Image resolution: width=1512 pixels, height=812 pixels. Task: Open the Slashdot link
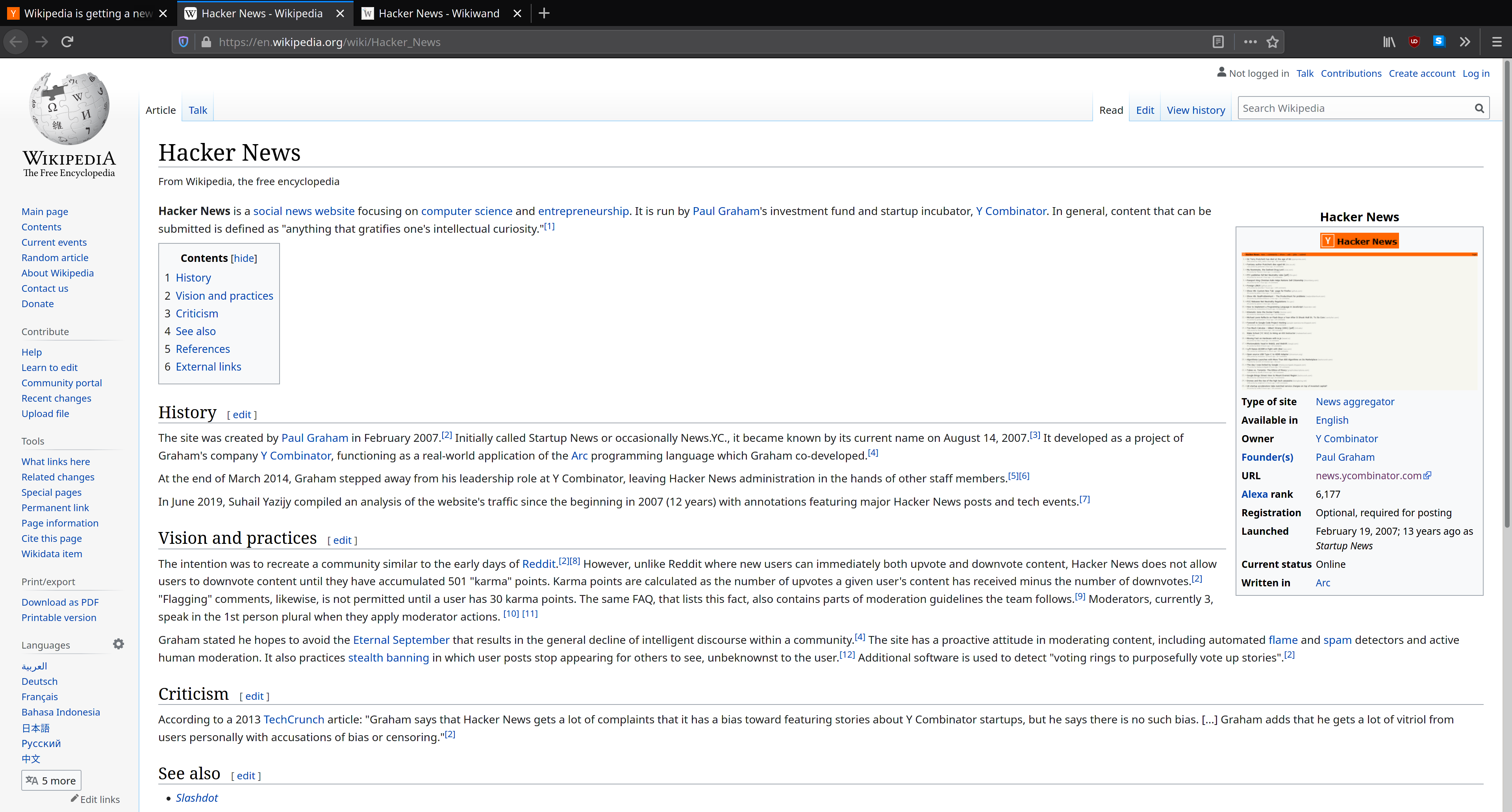tap(196, 798)
